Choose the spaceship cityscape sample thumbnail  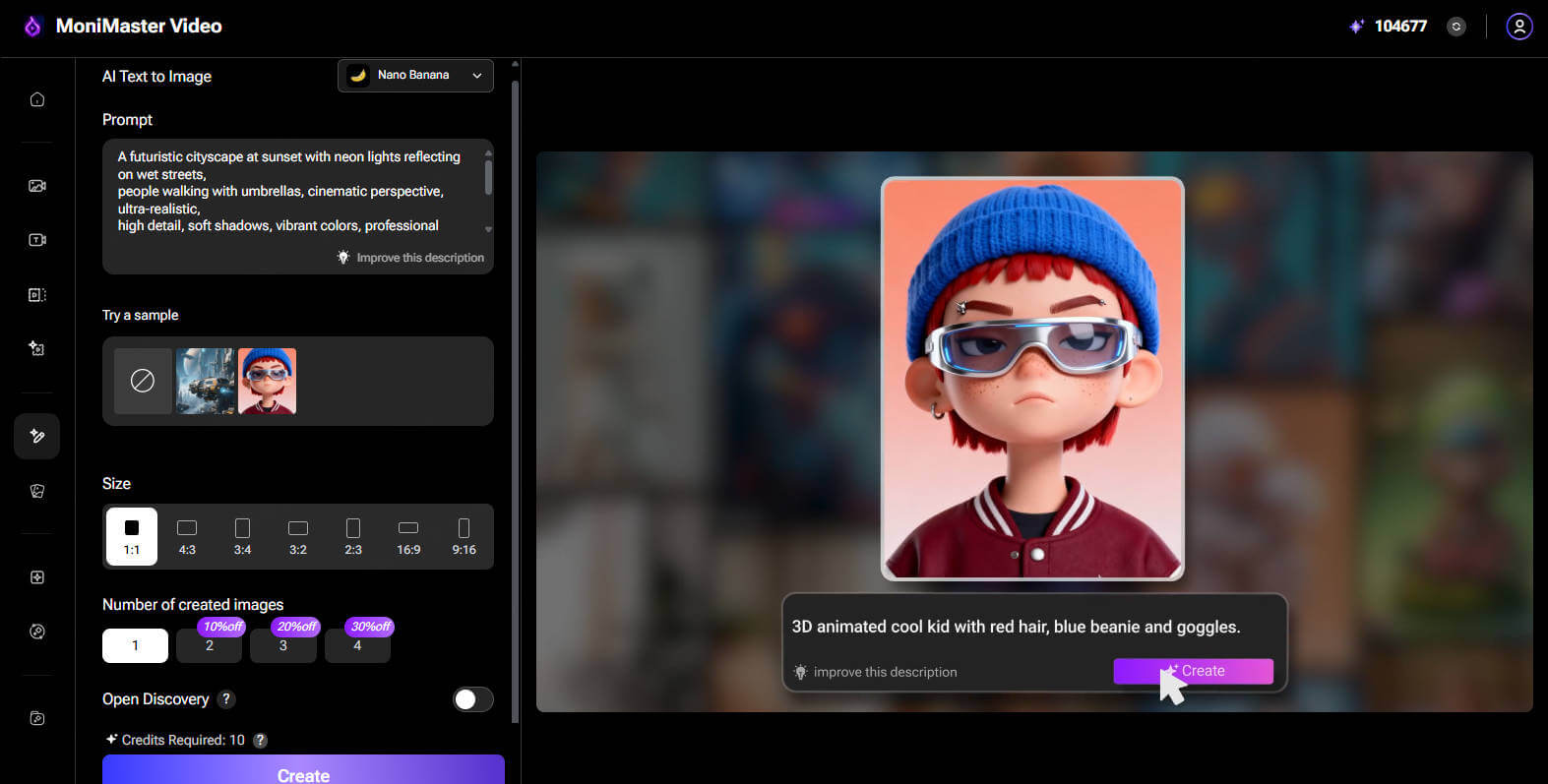click(205, 381)
